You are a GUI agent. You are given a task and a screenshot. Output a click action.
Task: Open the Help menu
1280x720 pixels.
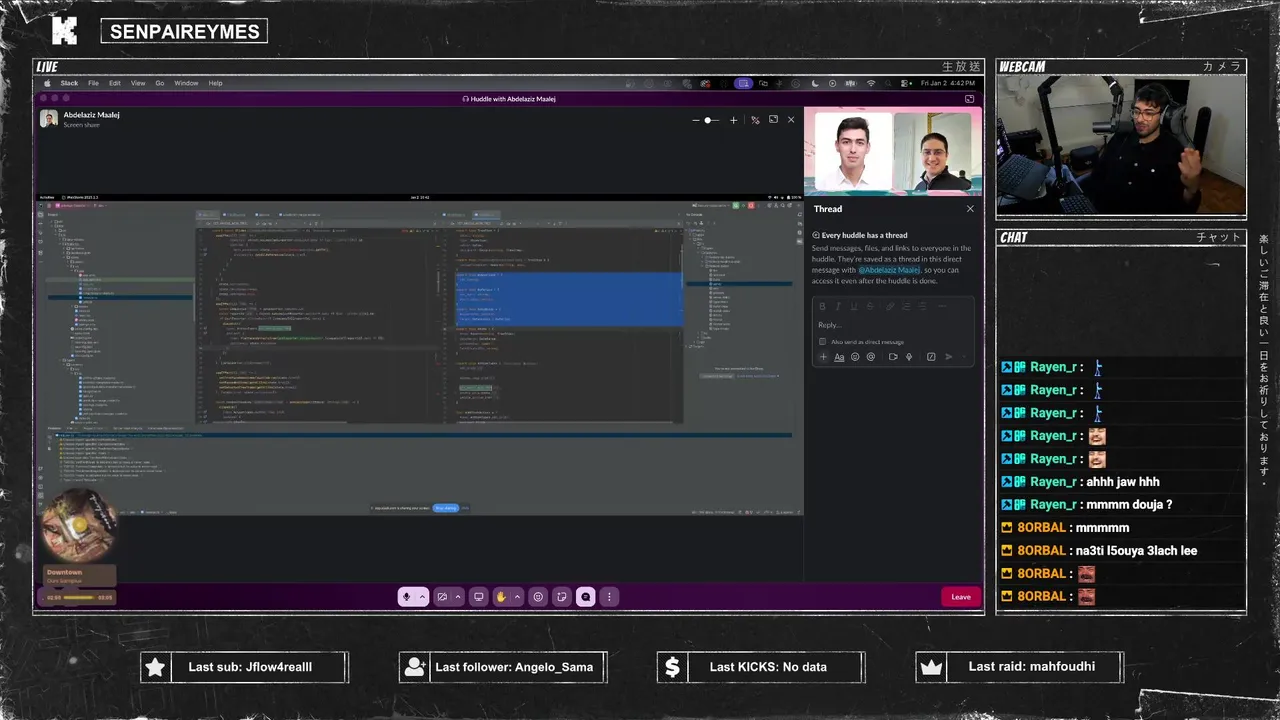pyautogui.click(x=215, y=83)
